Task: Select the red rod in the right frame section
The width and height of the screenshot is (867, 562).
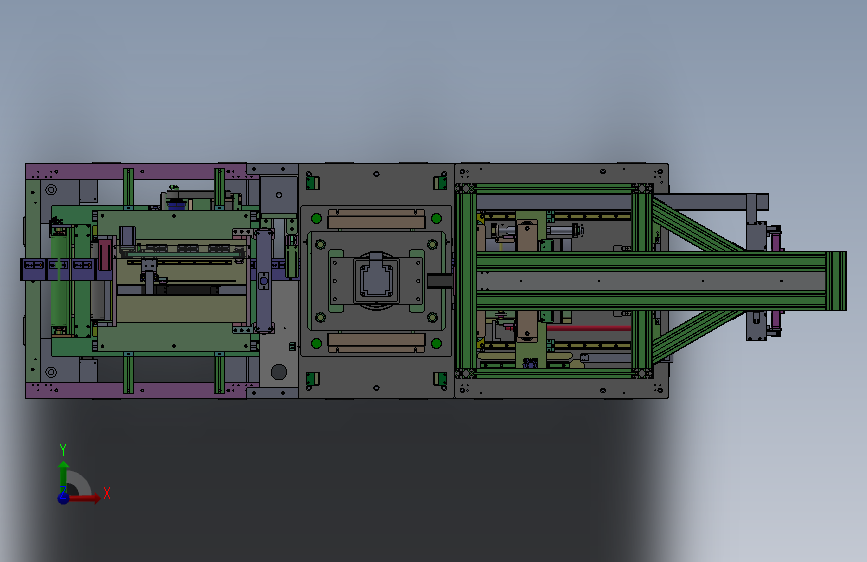Action: coord(588,328)
